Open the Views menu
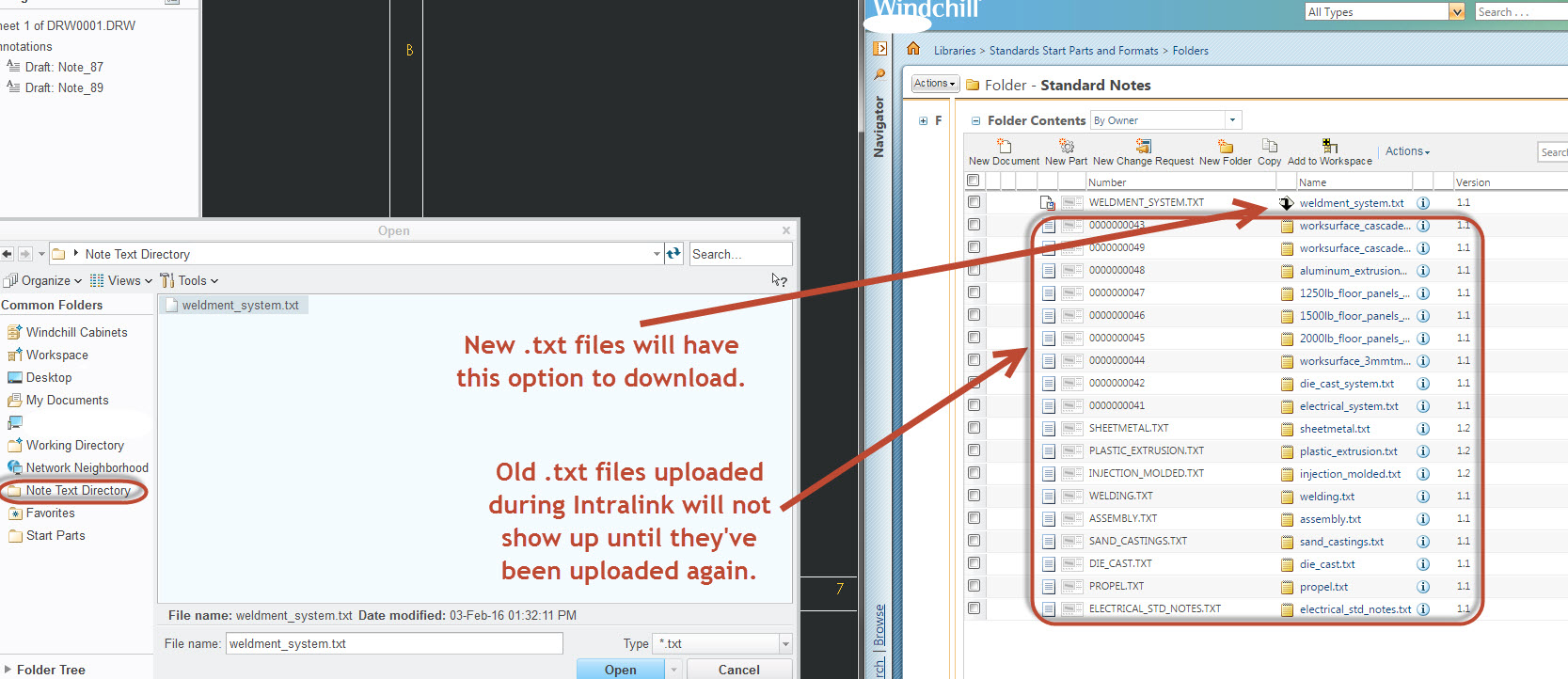The width and height of the screenshot is (1568, 679). coord(121,280)
